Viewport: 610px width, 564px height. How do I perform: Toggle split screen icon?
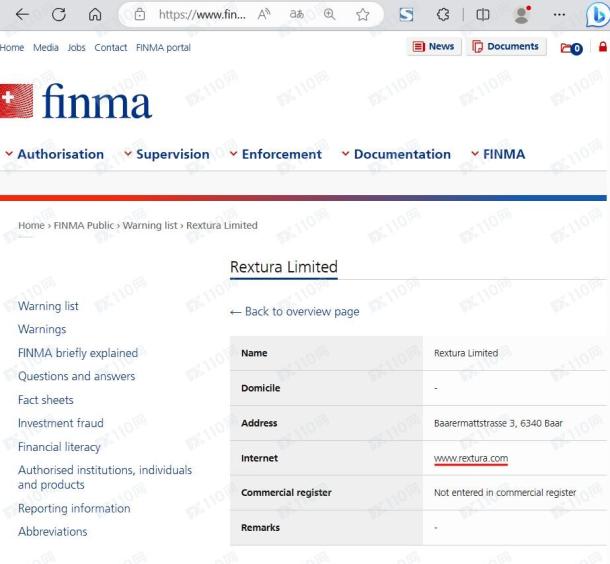483,15
